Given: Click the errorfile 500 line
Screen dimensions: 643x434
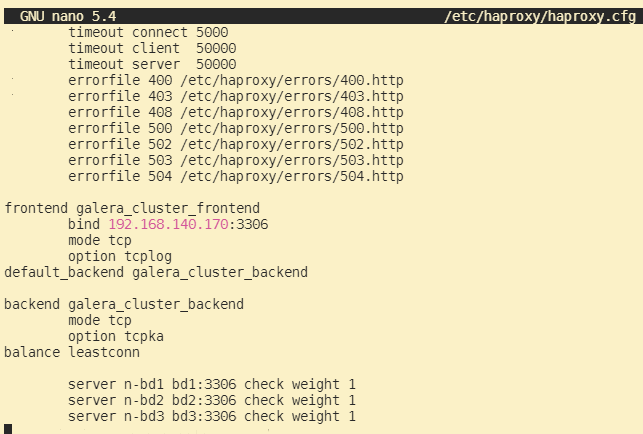Looking at the screenshot, I should click(x=235, y=128).
